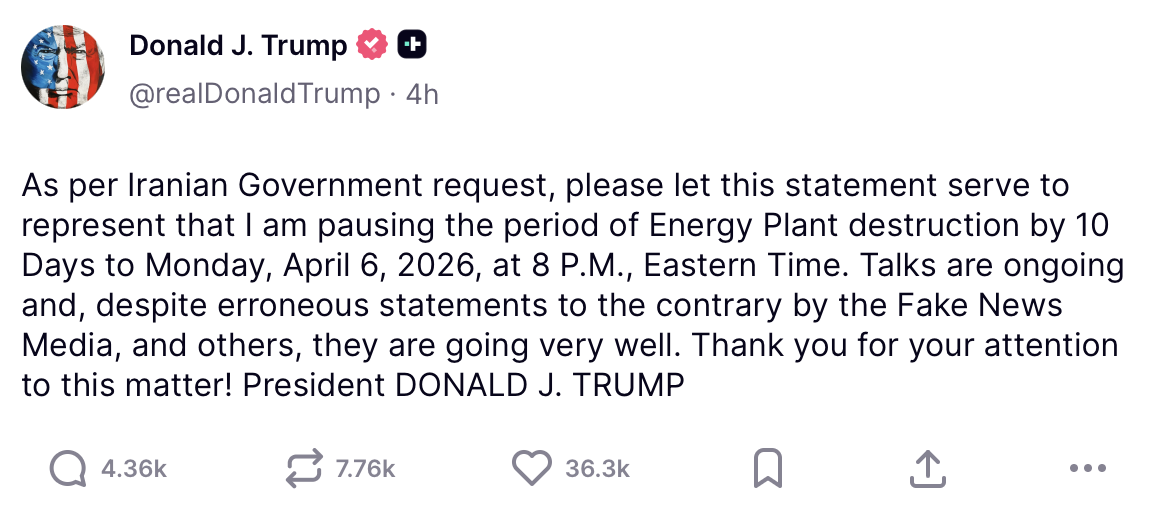Click the 4h post timestamp
This screenshot has width=1154, height=526.
(x=422, y=94)
